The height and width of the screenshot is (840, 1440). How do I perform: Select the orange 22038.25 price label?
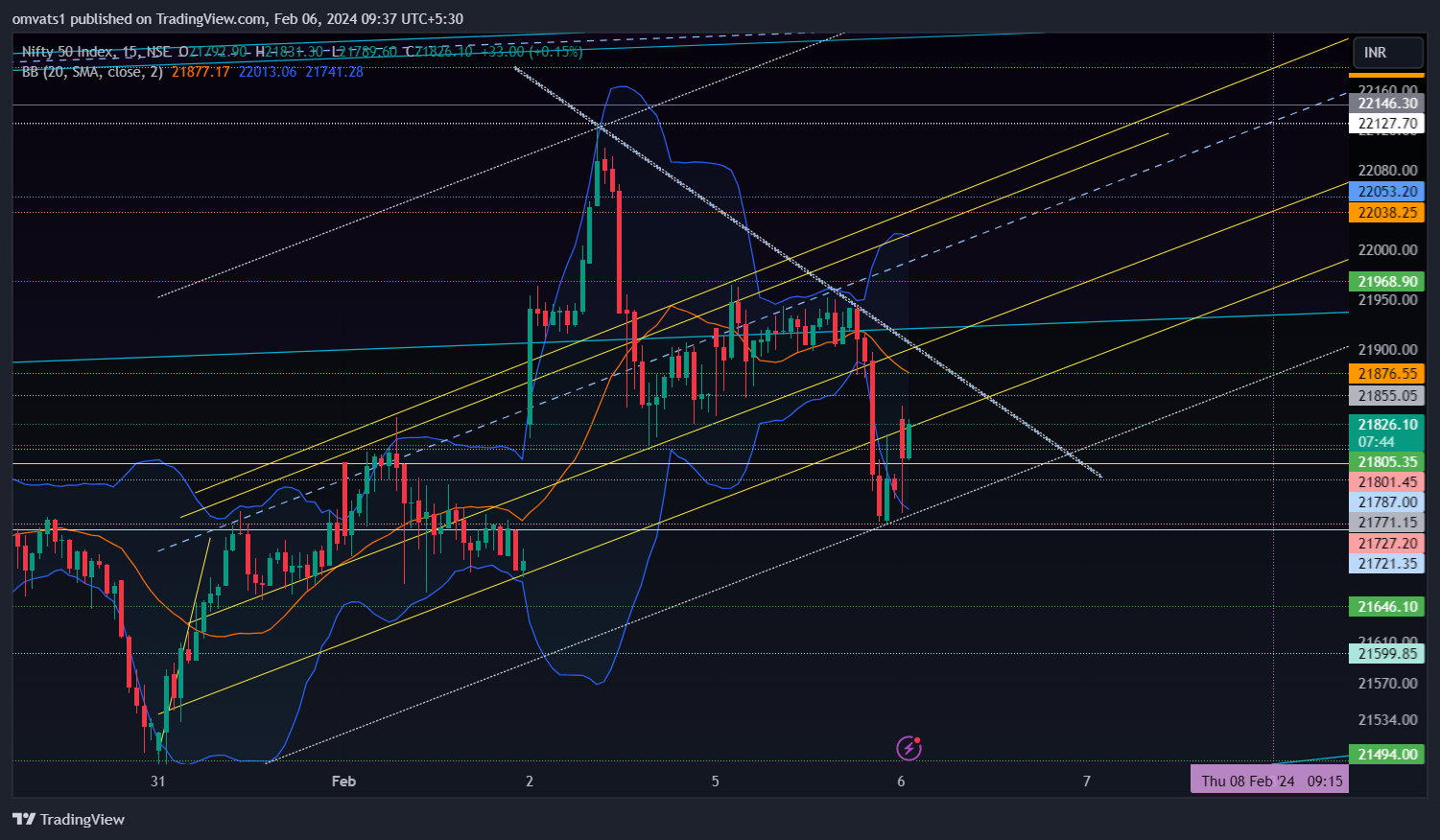(1386, 213)
